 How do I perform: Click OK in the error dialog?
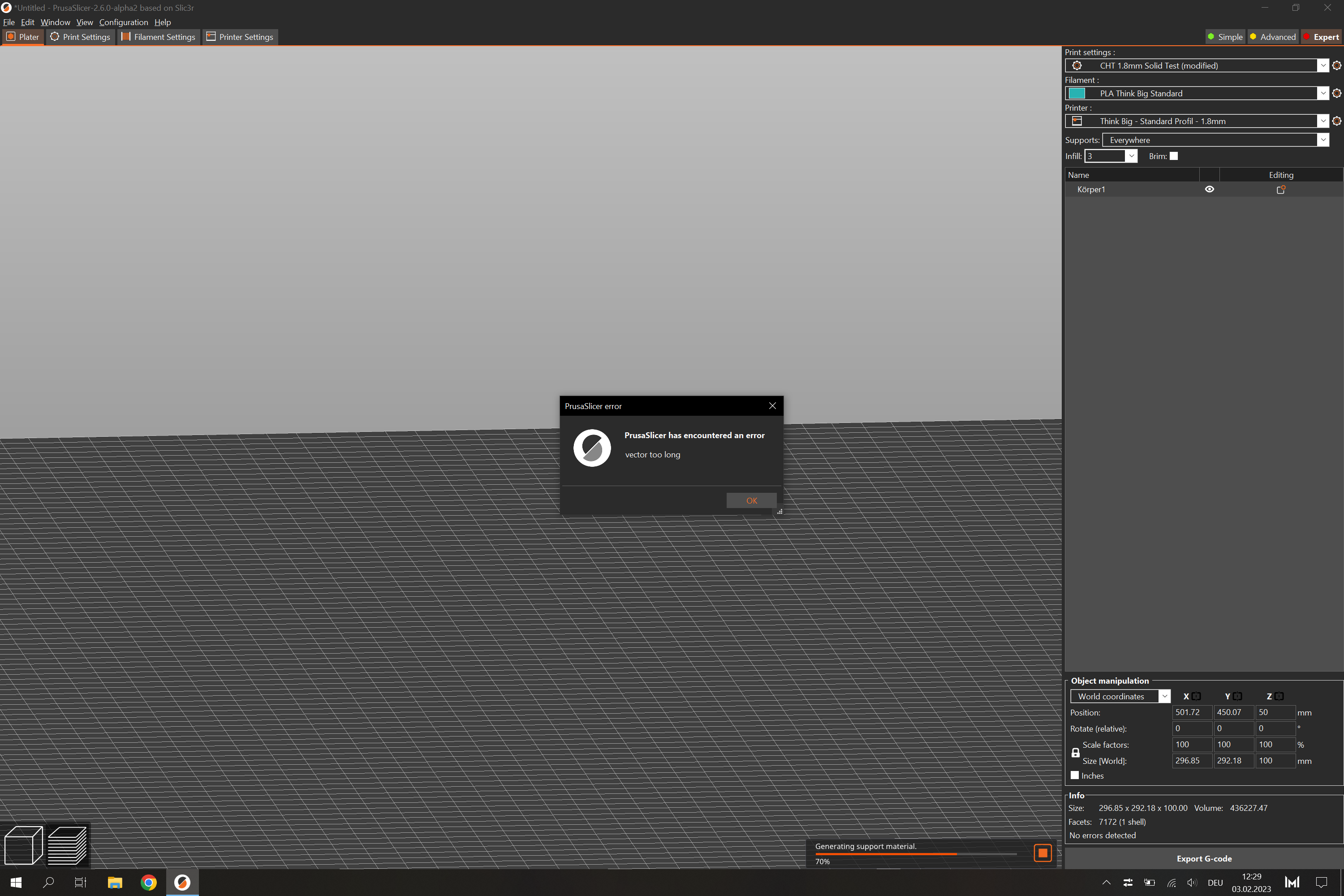click(x=751, y=500)
